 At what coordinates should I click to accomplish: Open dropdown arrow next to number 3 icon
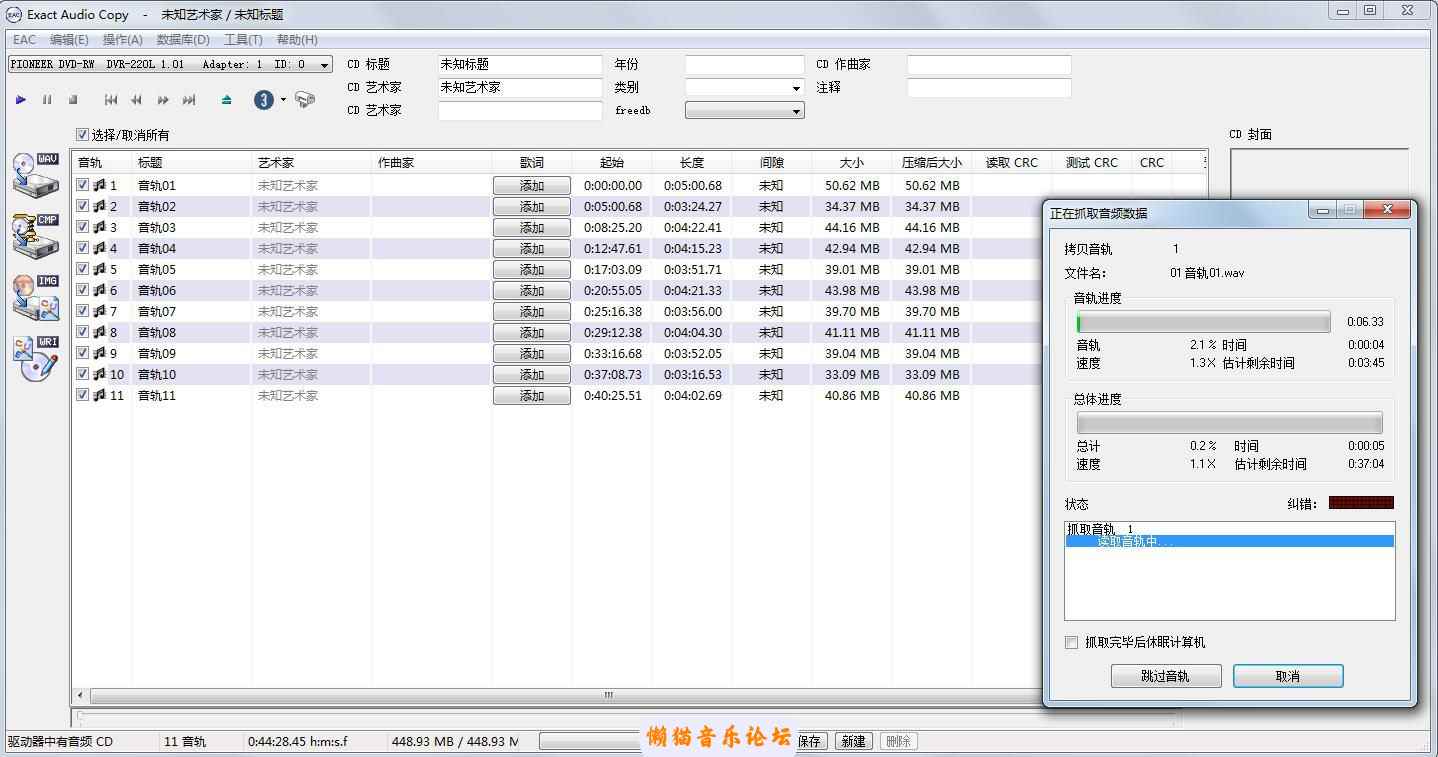(283, 100)
